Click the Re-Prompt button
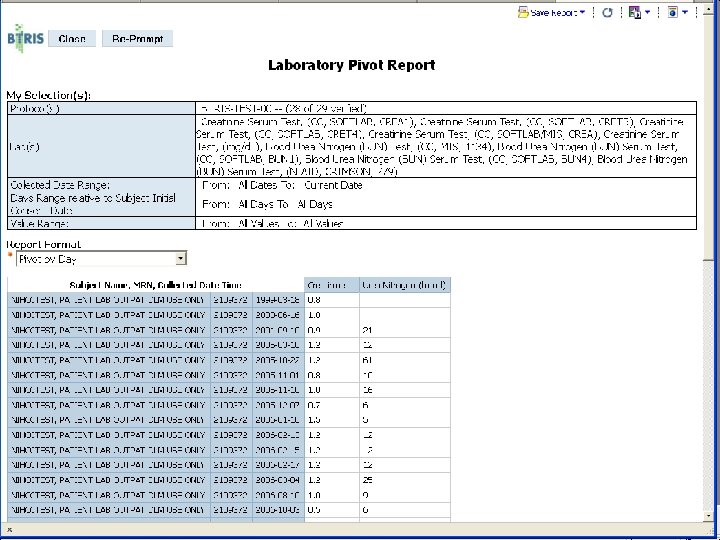 [137, 39]
